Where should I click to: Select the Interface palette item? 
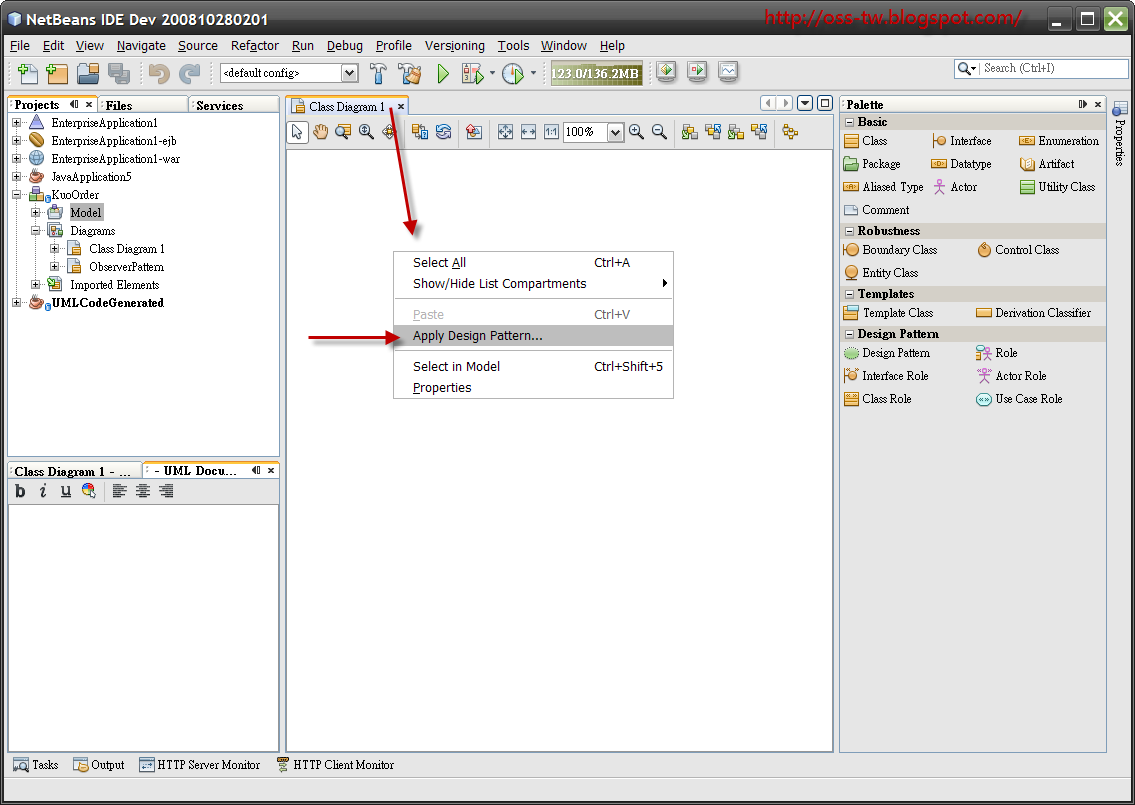coord(962,141)
